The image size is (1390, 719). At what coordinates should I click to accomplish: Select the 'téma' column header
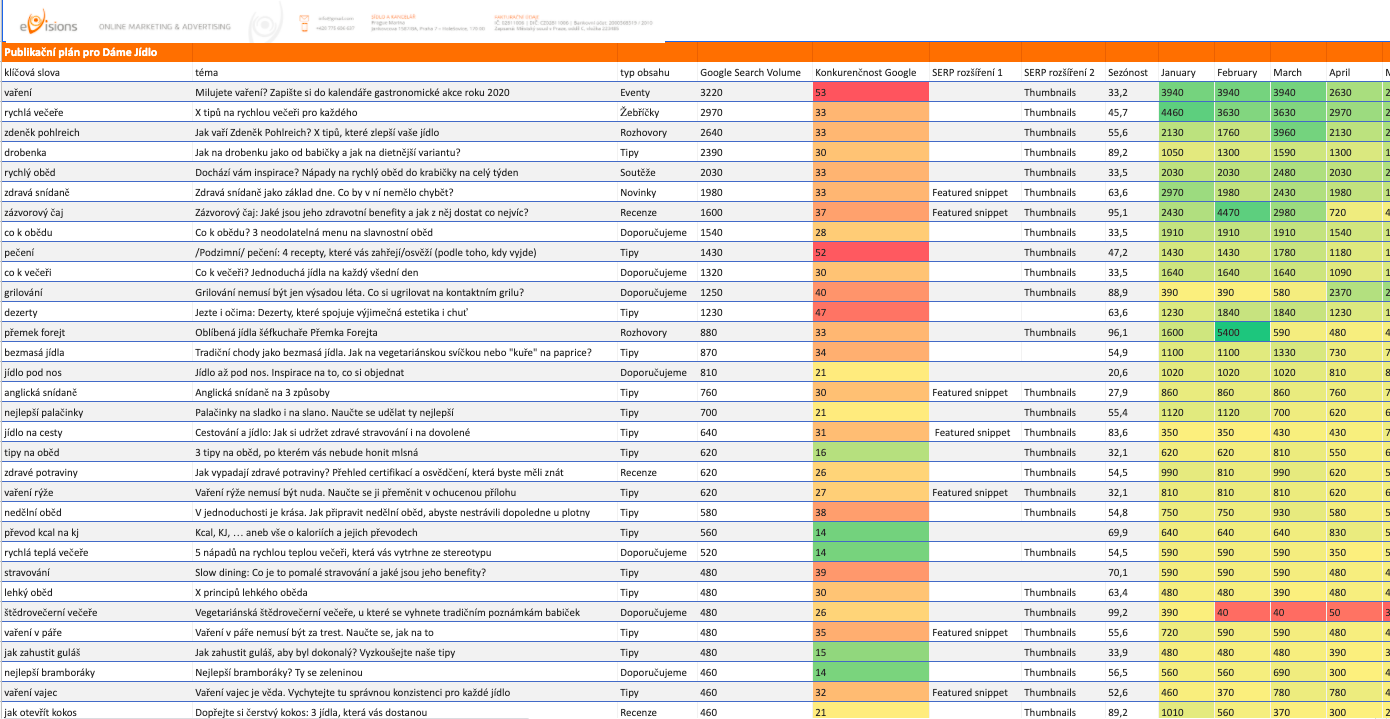click(404, 73)
